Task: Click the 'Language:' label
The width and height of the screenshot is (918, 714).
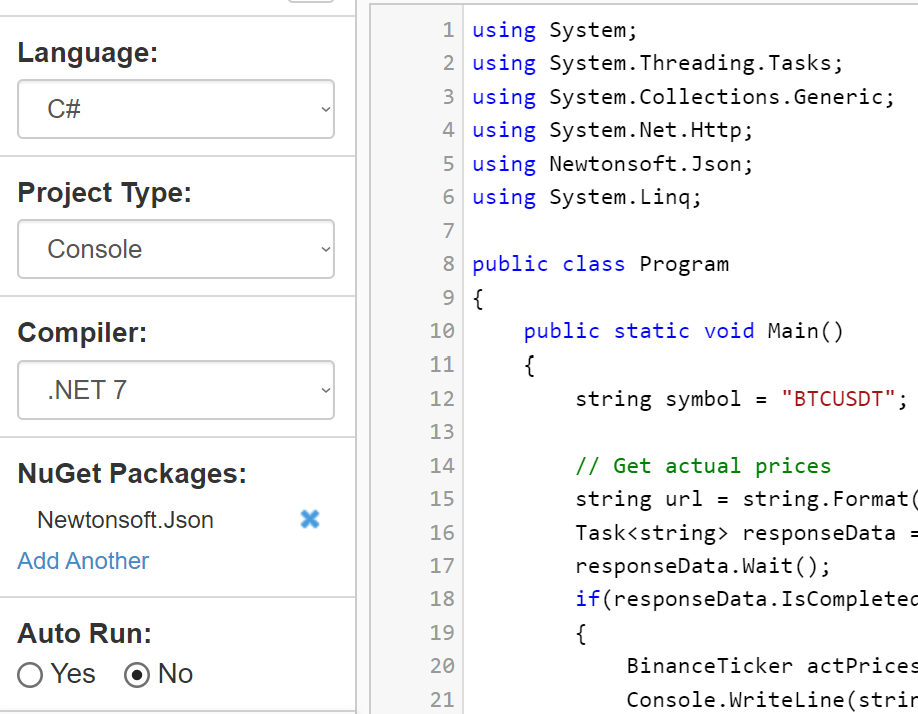Action: [88, 53]
